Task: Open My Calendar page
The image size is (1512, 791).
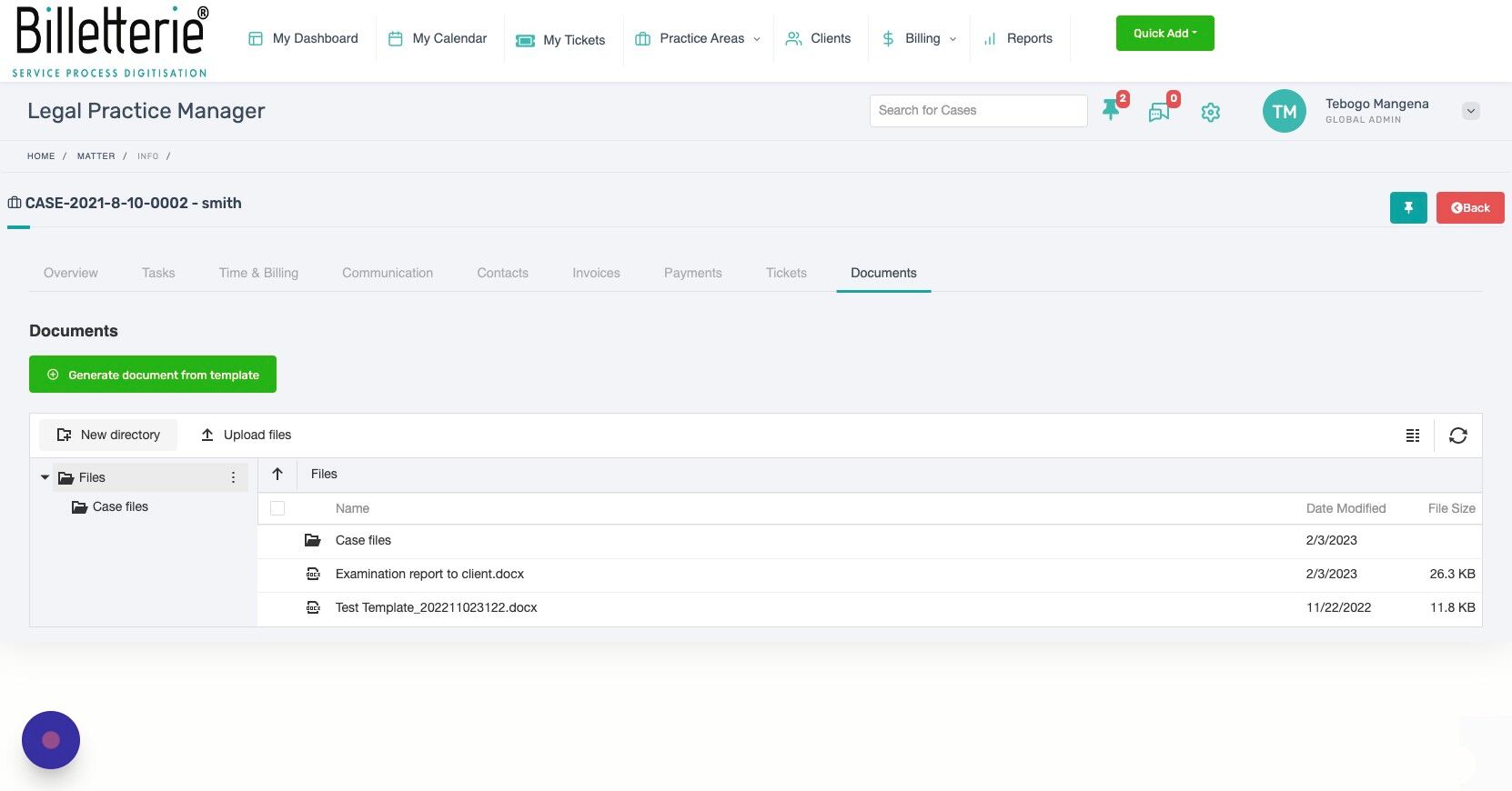Action: (438, 38)
